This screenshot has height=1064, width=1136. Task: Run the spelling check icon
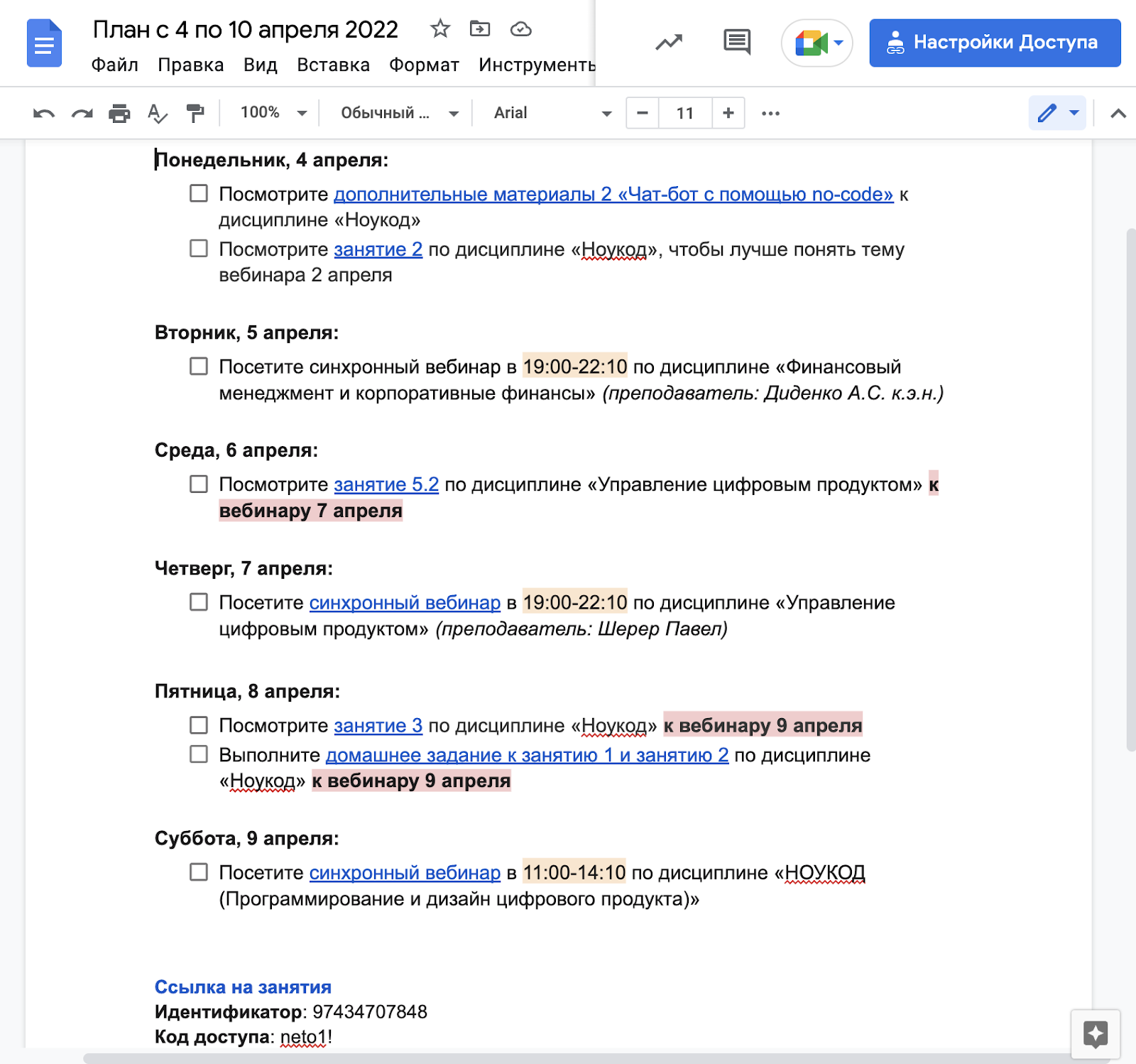click(x=158, y=112)
